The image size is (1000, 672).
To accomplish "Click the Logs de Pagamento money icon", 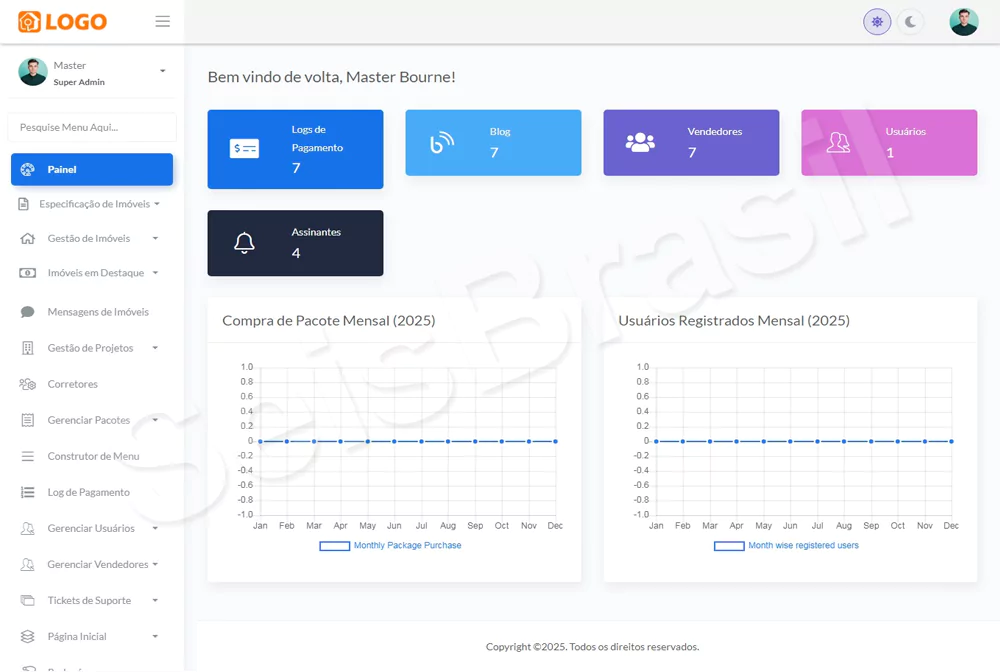I will 244,149.
